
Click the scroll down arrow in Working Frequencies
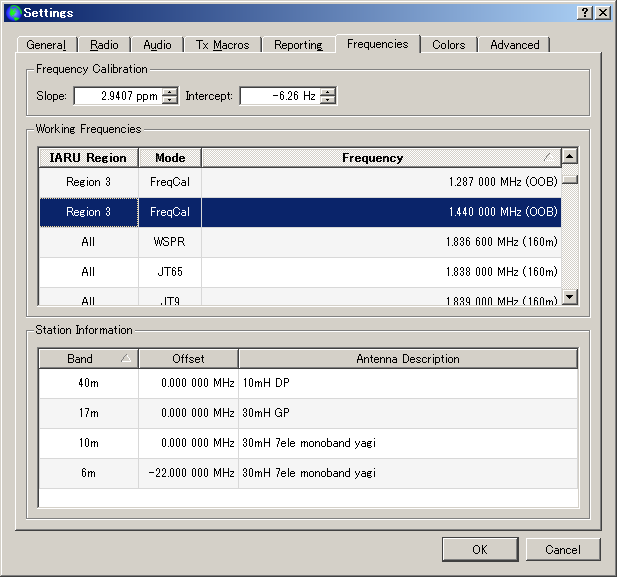coord(570,297)
